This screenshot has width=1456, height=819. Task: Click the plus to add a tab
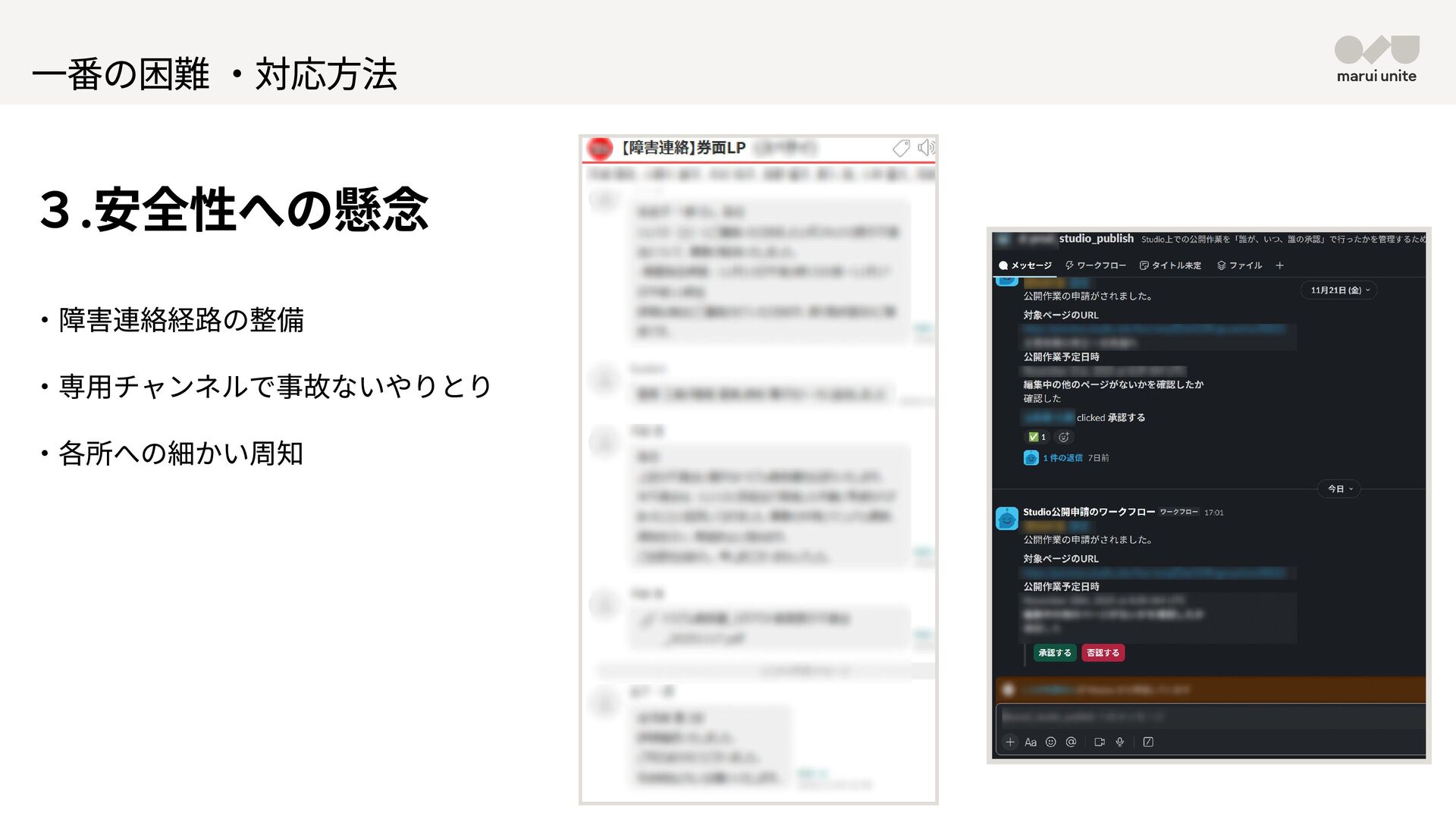tap(1279, 265)
